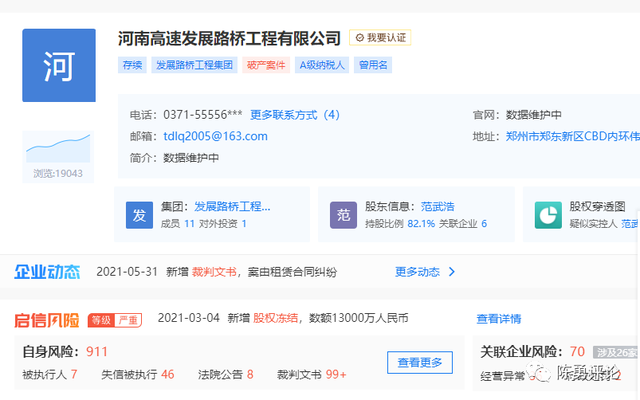Select the A级纳税人 tag

[322, 65]
